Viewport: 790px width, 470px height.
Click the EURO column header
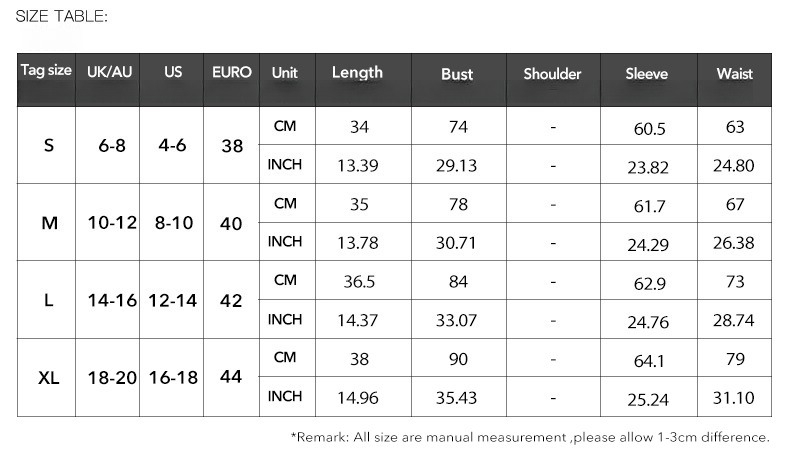point(232,80)
